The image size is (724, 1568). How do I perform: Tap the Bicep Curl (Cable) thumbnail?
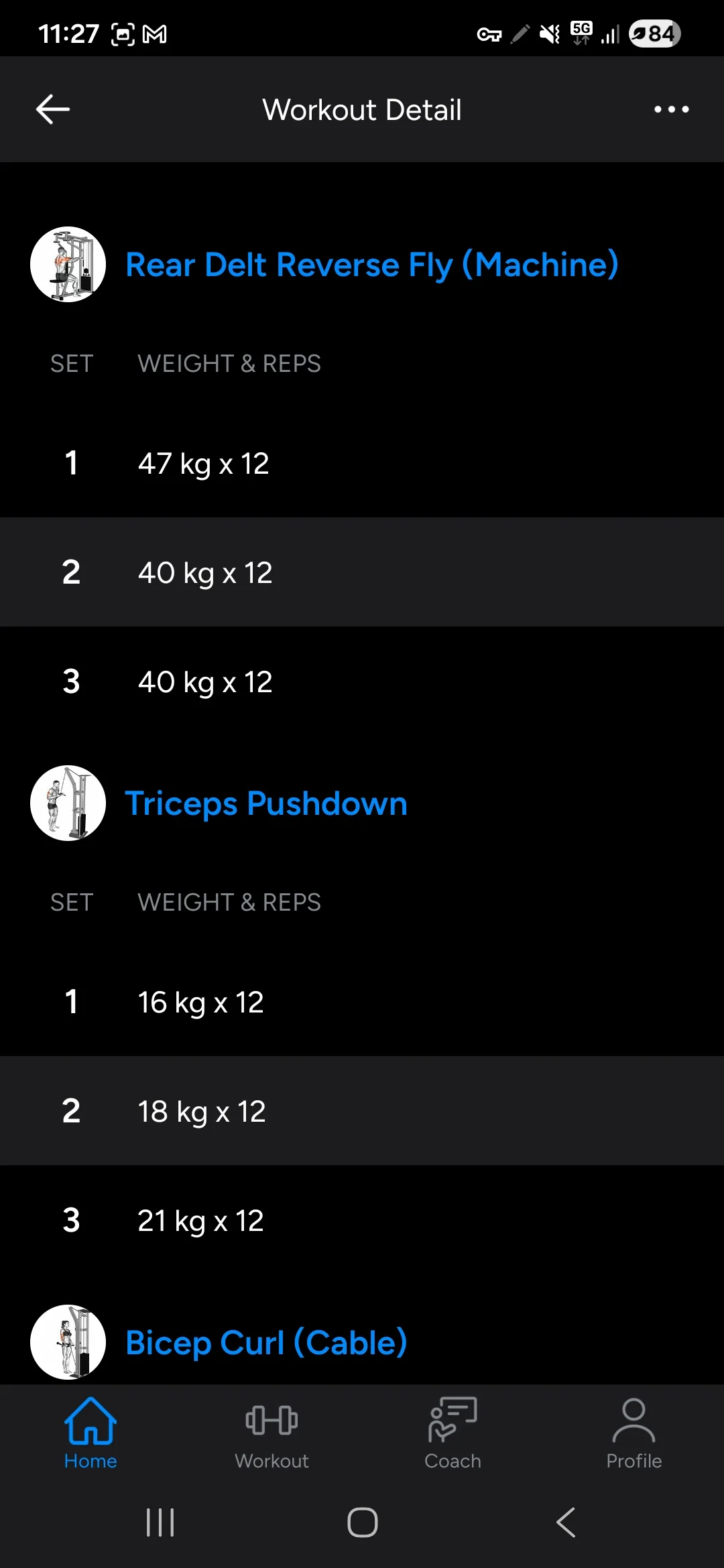tap(68, 1342)
